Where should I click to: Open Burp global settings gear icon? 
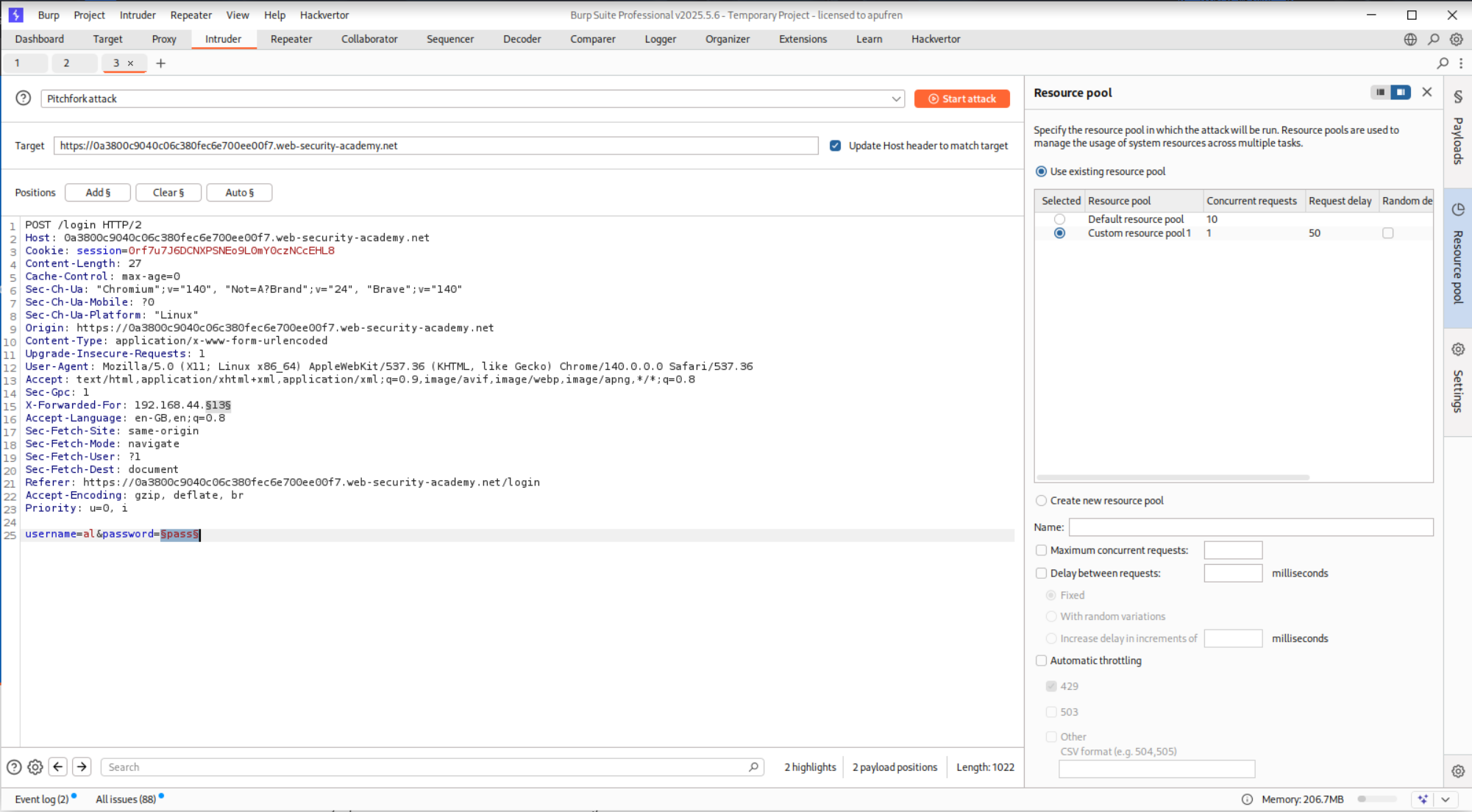click(1457, 39)
